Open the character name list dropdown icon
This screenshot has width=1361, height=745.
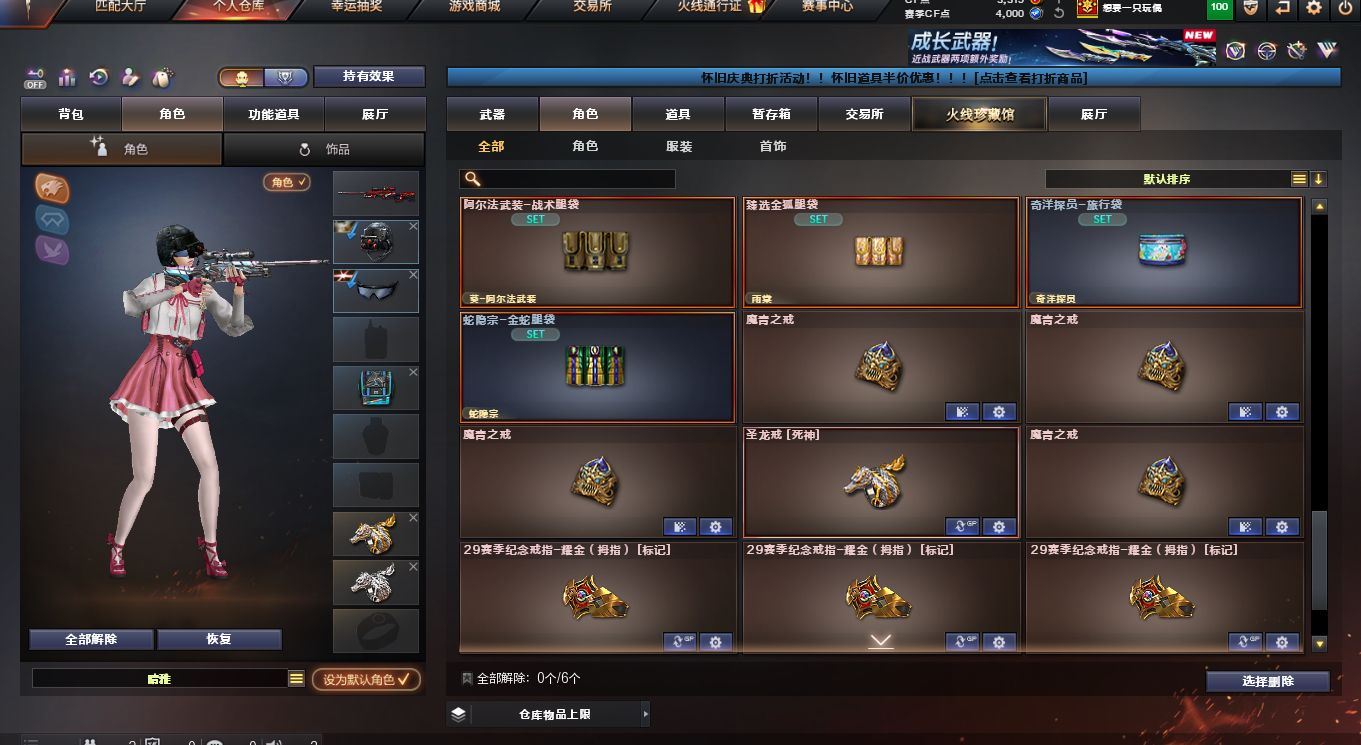pyautogui.click(x=296, y=679)
